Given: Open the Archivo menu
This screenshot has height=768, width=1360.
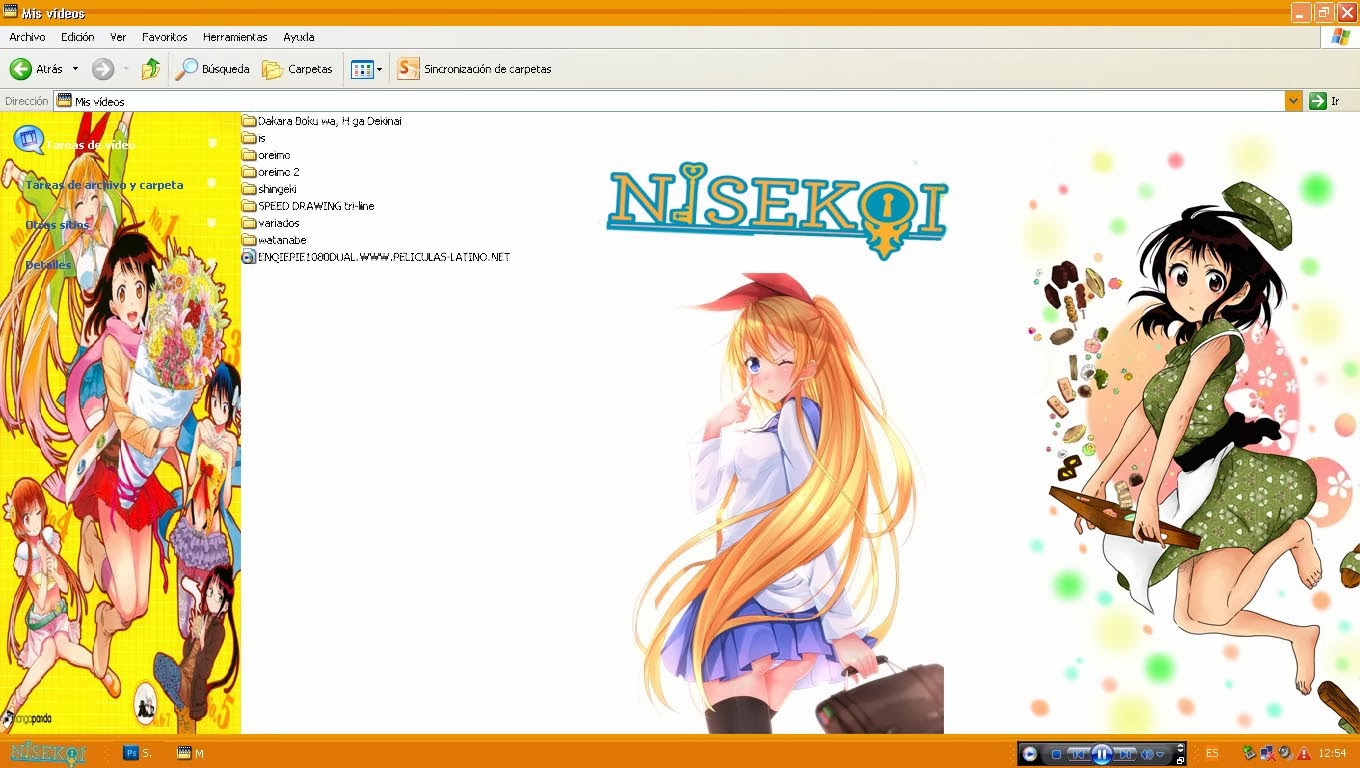Looking at the screenshot, I should pyautogui.click(x=27, y=37).
